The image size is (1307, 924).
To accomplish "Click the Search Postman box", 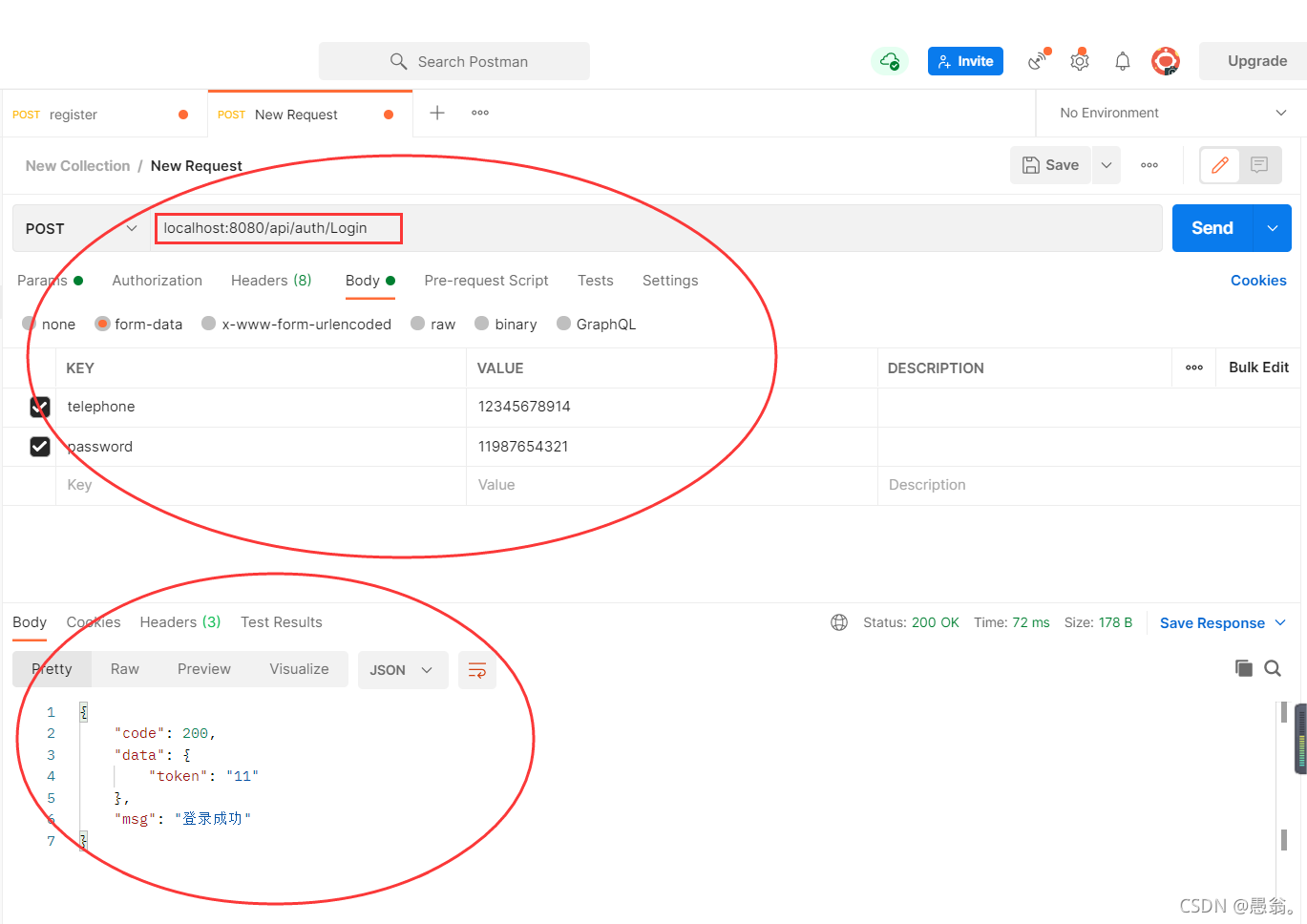I will [454, 61].
